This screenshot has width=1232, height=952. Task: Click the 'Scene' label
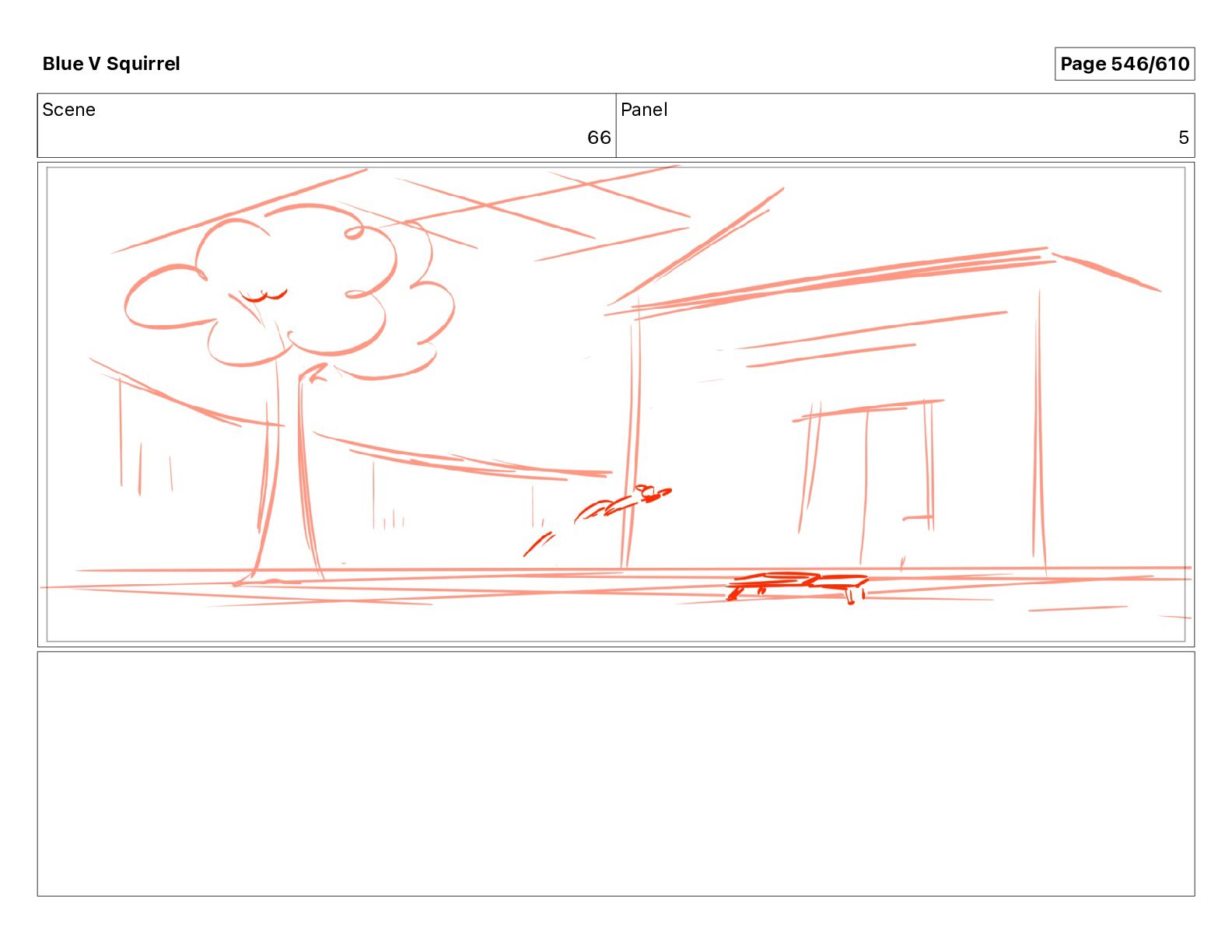click(x=68, y=110)
